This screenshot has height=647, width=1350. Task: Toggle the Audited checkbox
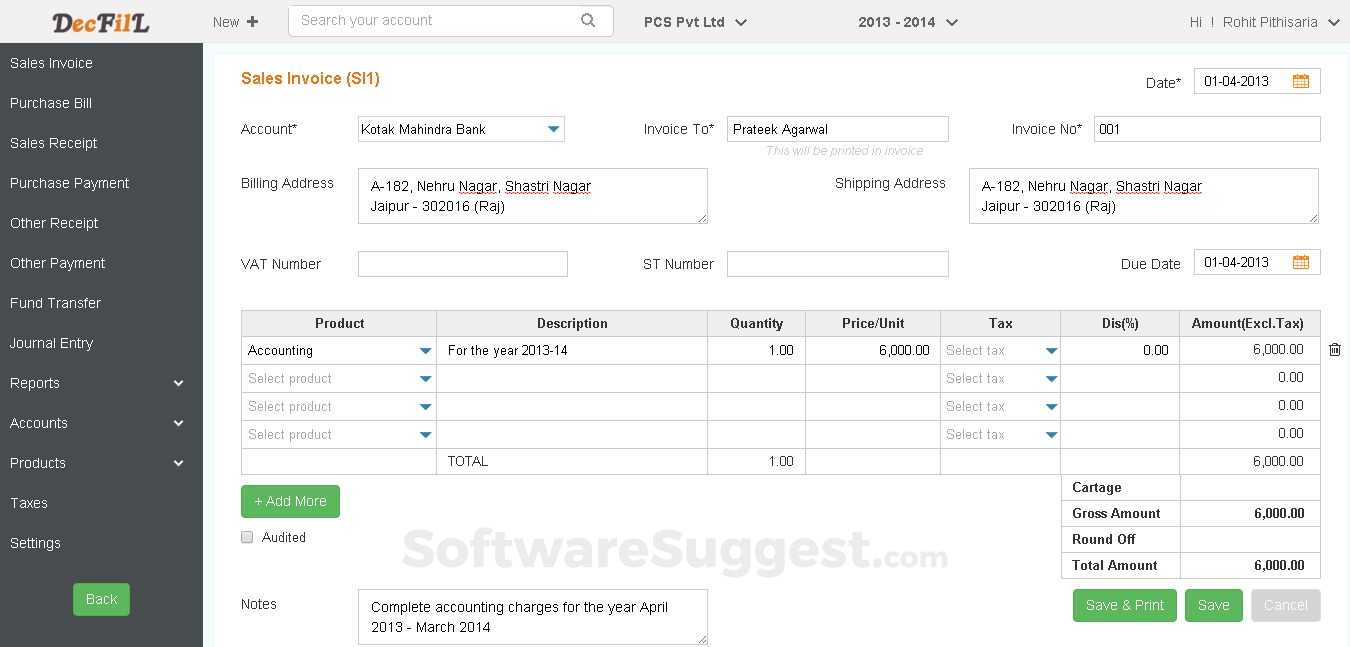247,537
